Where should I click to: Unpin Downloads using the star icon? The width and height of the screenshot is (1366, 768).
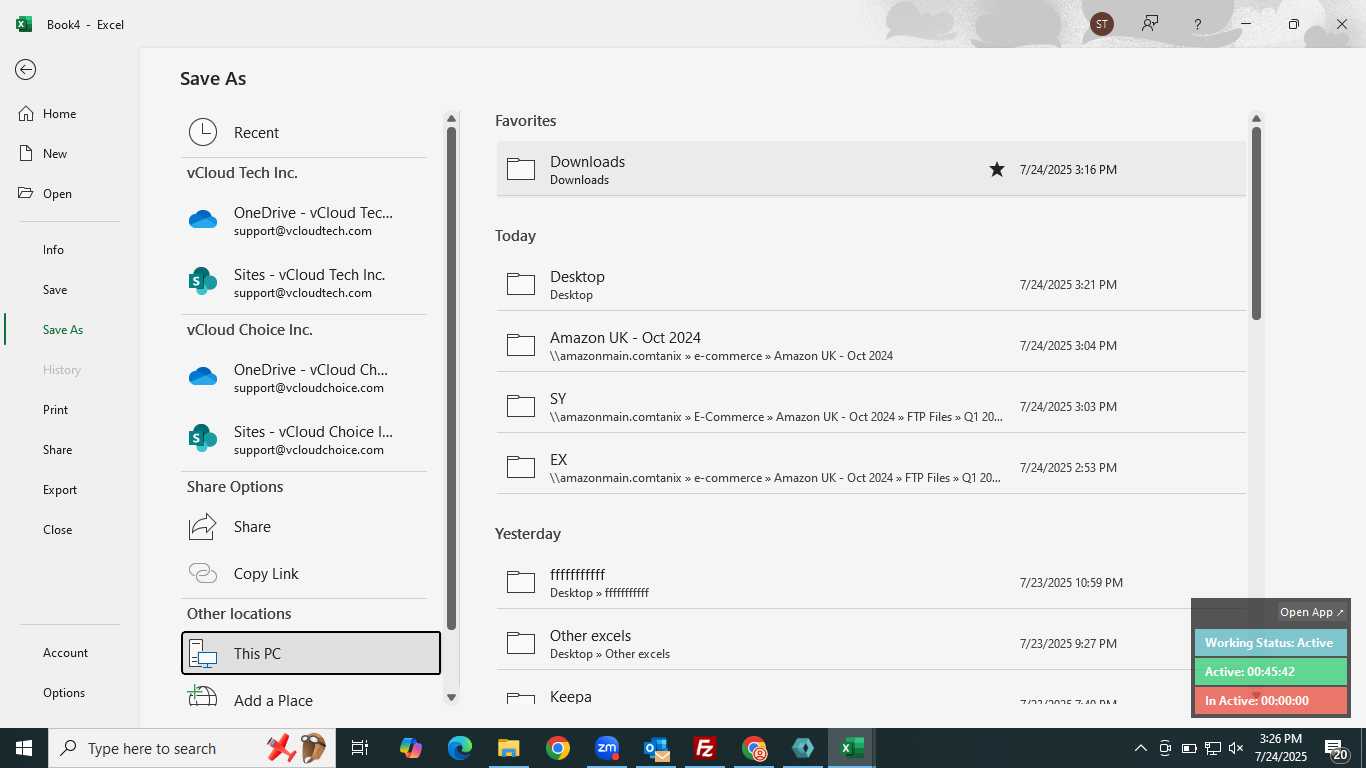coord(997,169)
